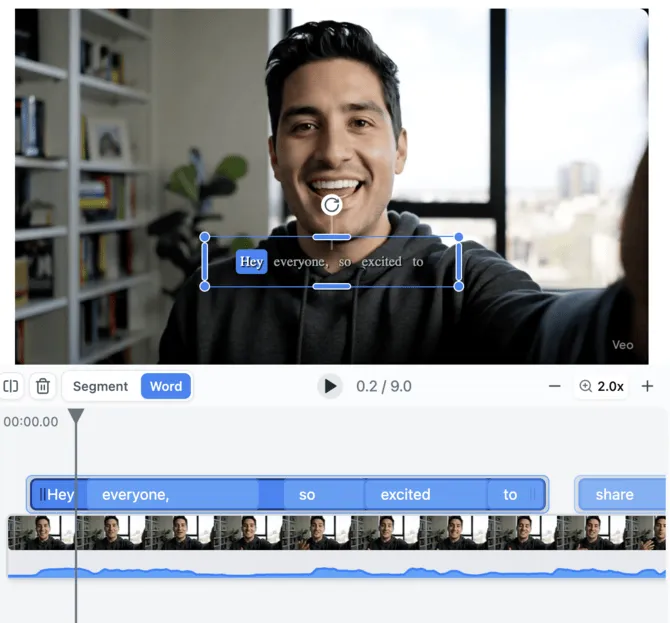Click the right drag grip after 'to' segment
This screenshot has width=670, height=623.
tap(533, 495)
